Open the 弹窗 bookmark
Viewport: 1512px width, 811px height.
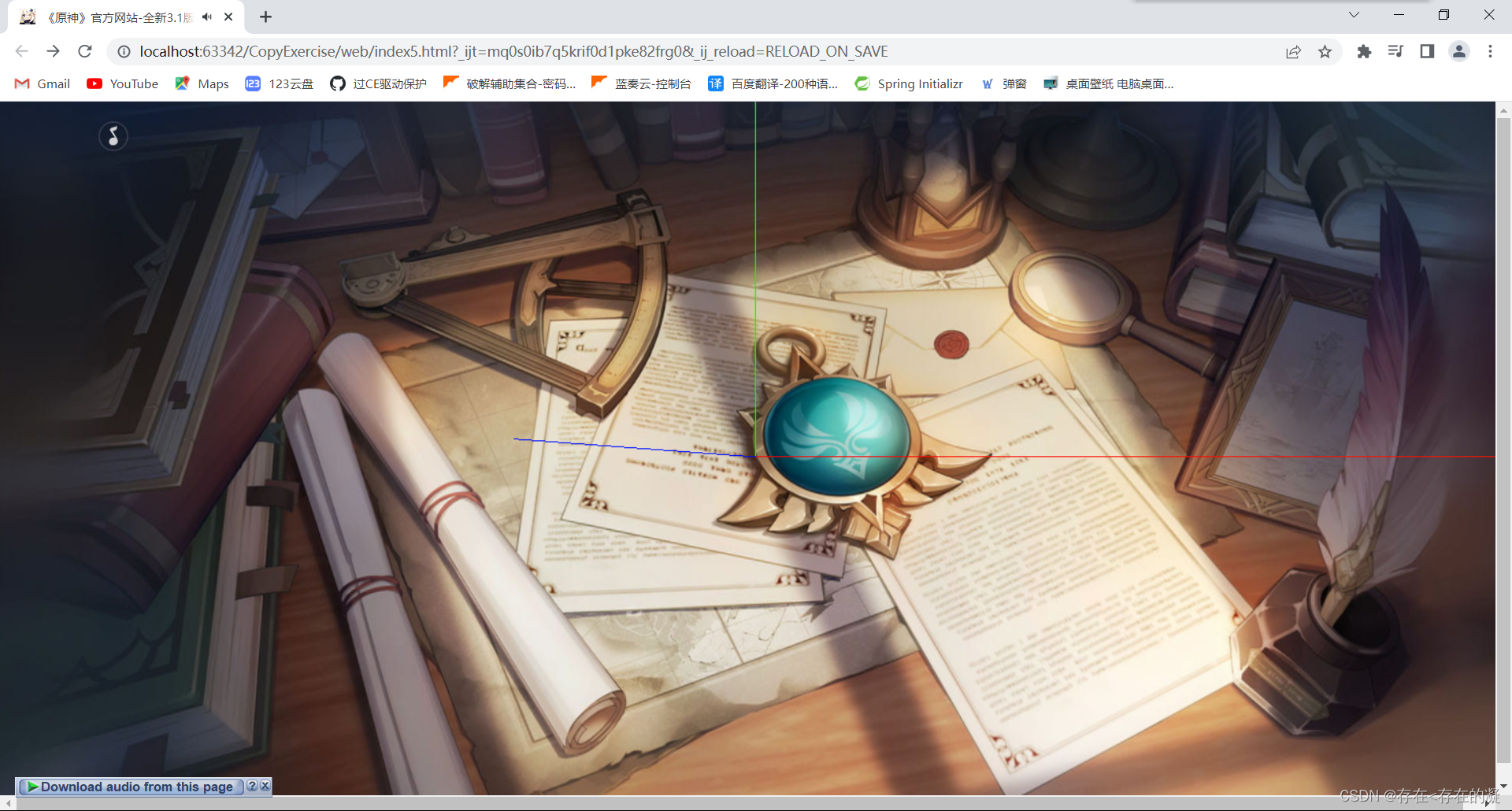click(x=1003, y=83)
